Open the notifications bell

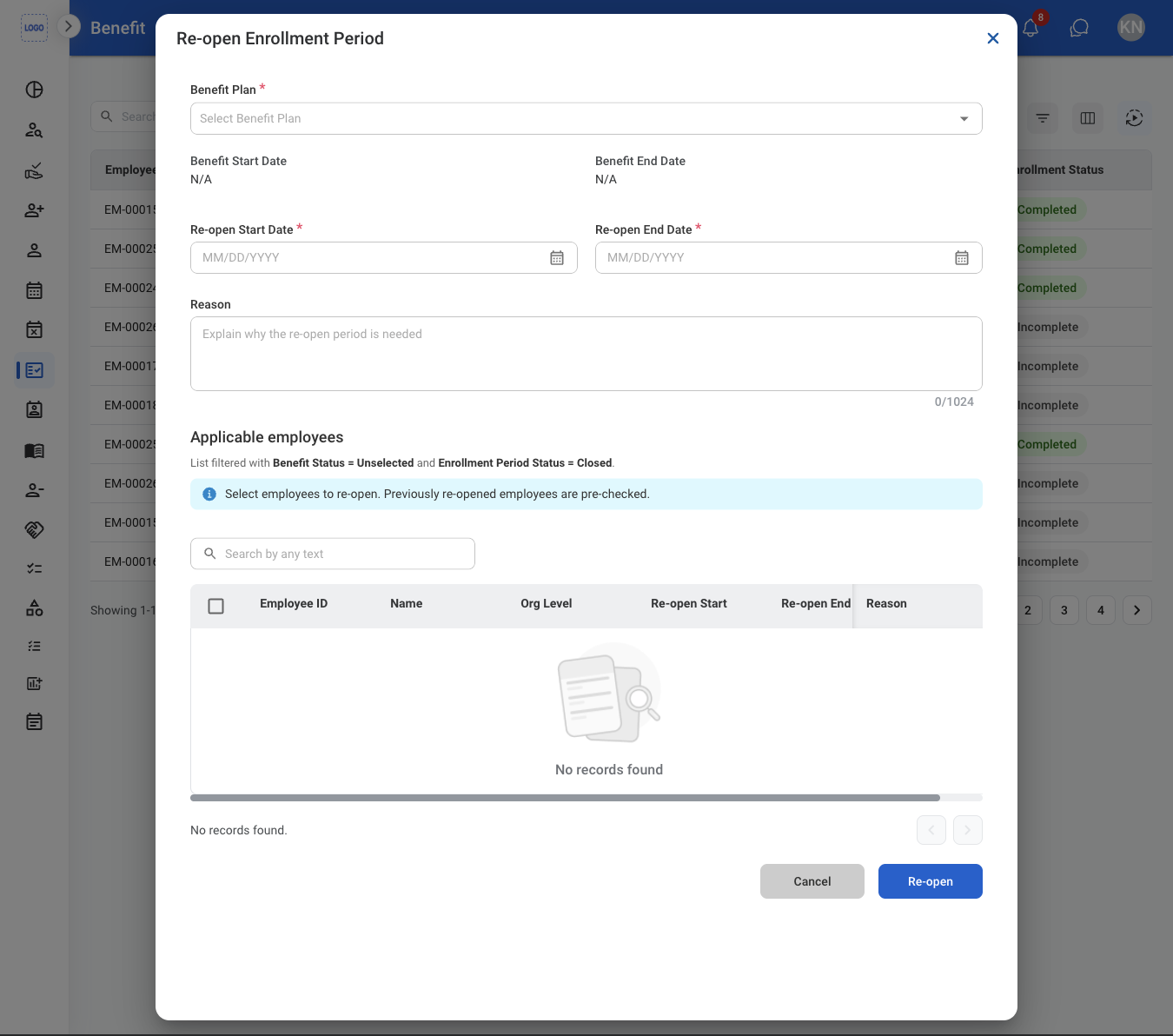click(x=1031, y=28)
